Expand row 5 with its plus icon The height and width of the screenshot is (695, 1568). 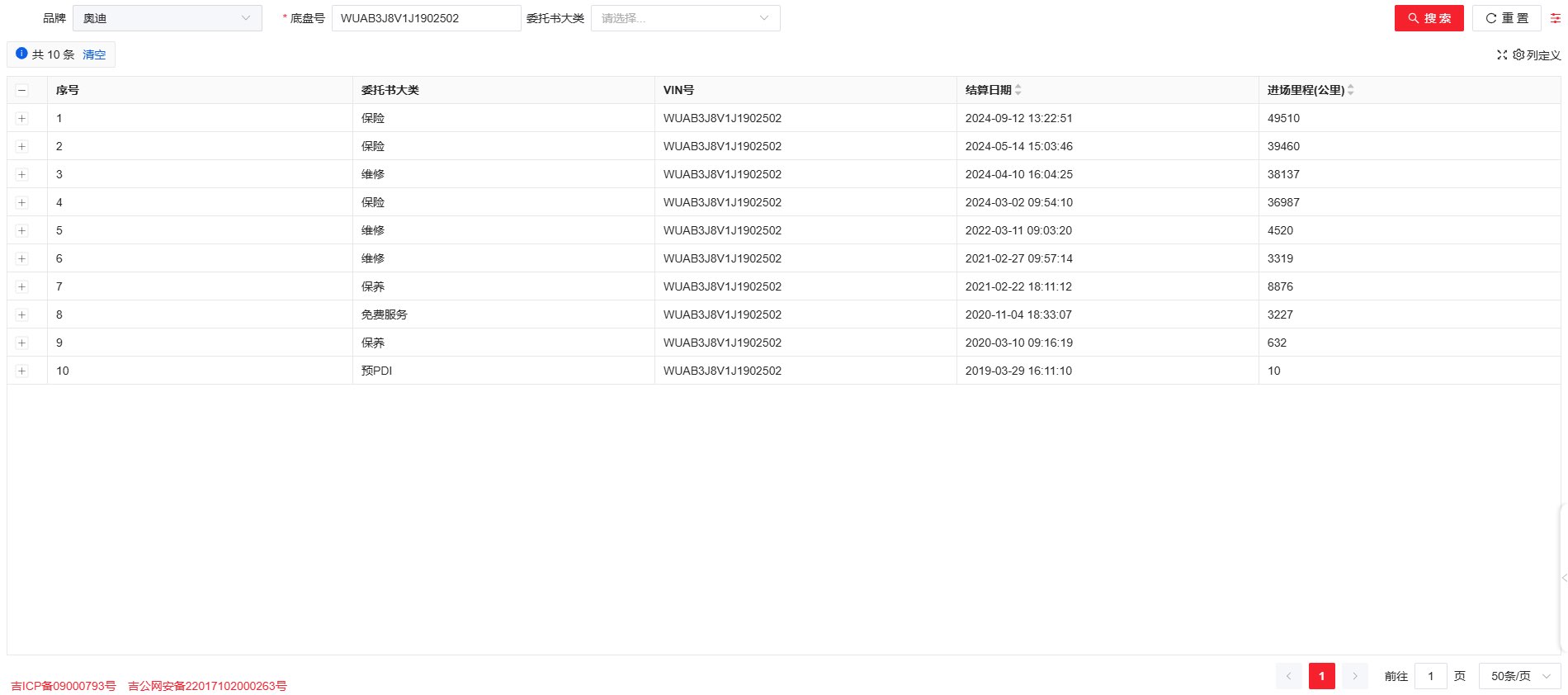pos(22,231)
